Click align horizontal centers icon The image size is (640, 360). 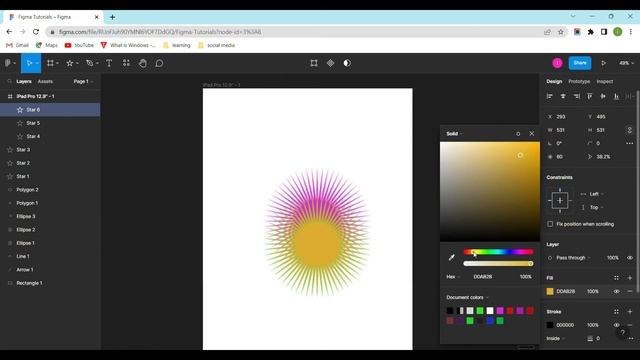click(563, 96)
